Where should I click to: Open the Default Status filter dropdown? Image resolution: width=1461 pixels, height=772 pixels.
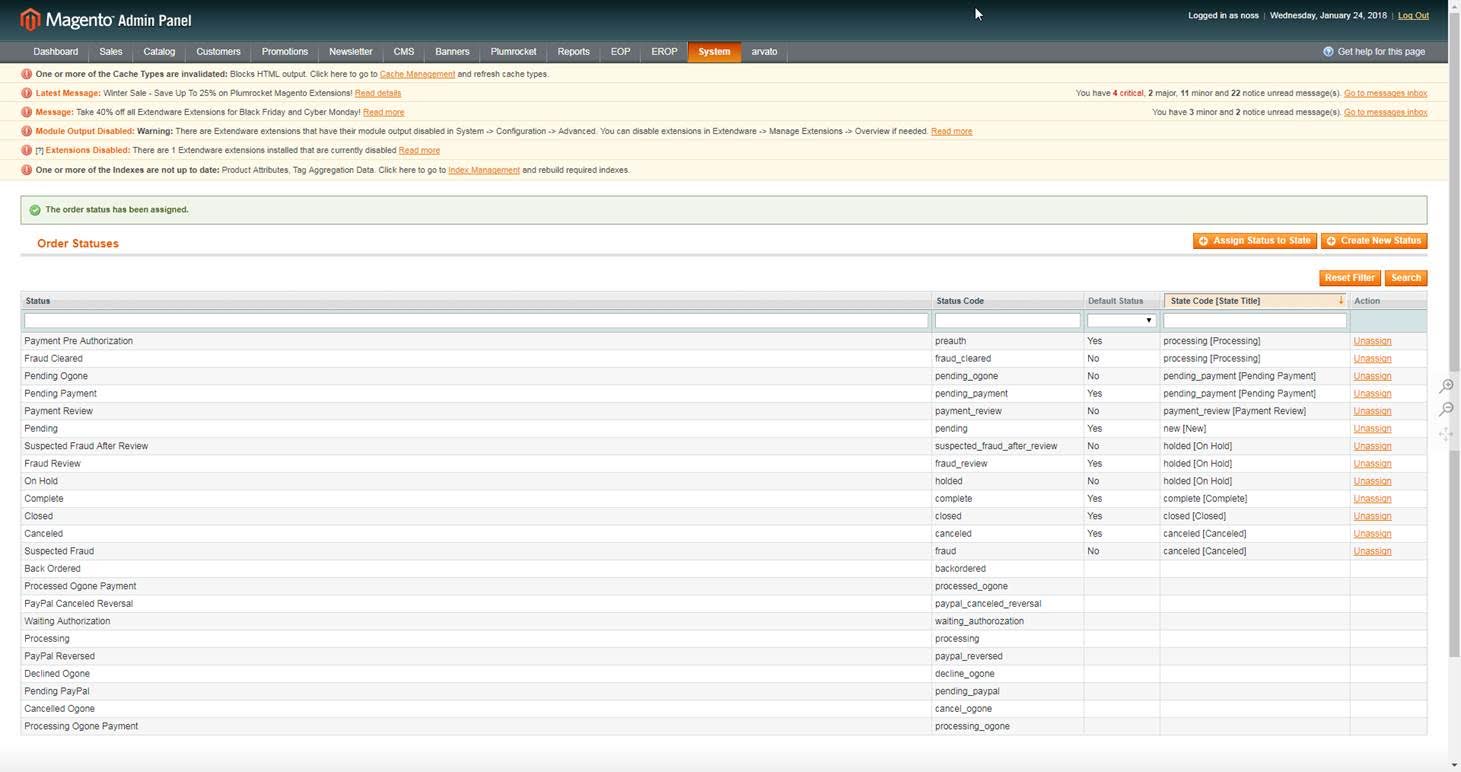click(1121, 321)
